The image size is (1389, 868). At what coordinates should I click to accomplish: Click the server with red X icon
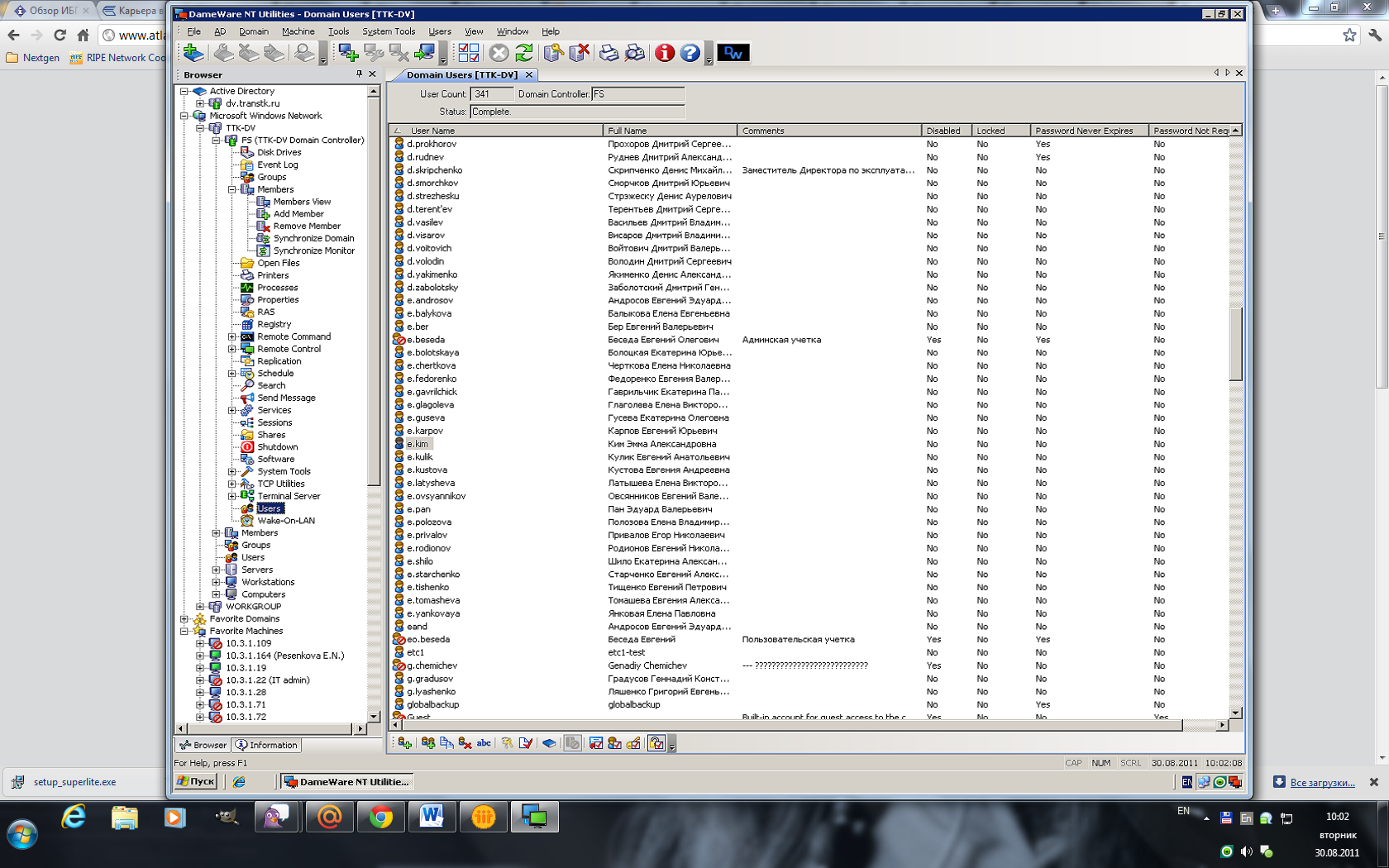click(579, 53)
